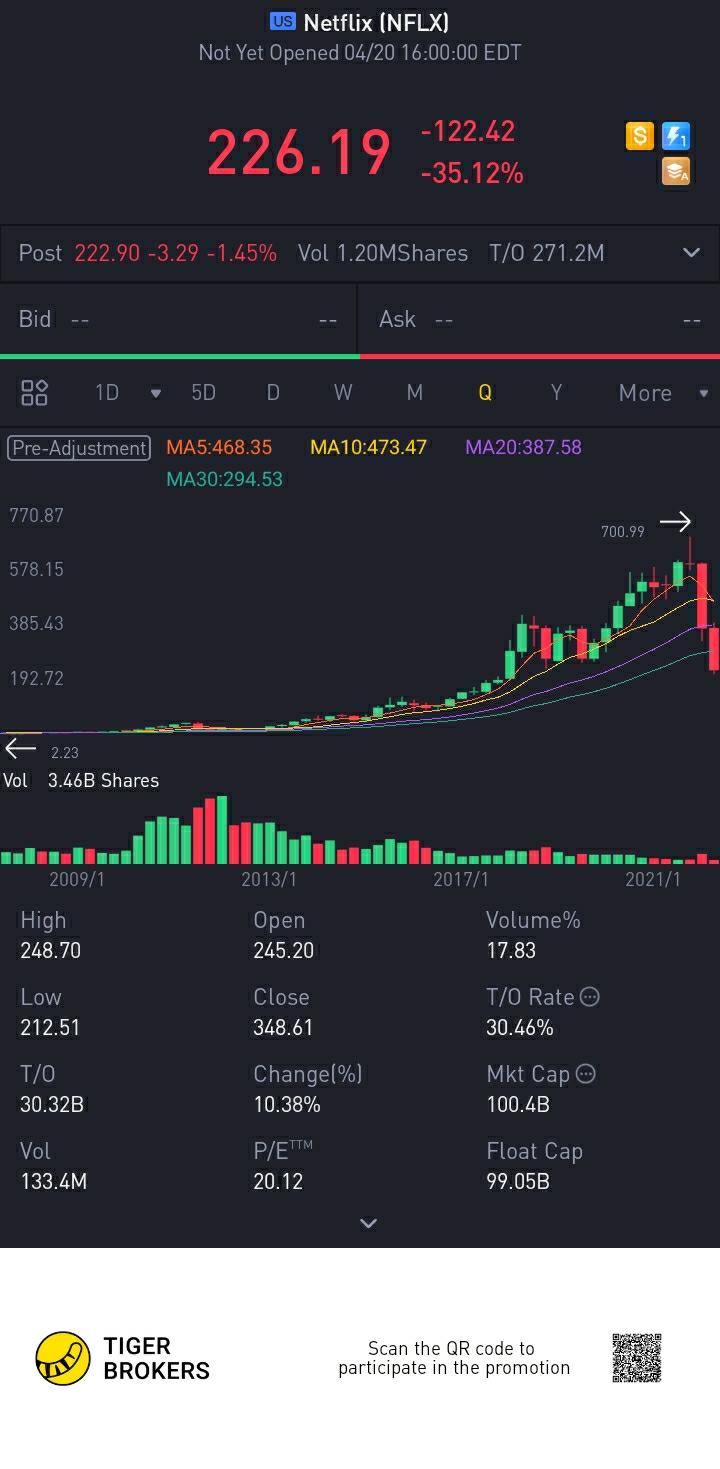The image size is (720, 1469).
Task: Switch to the daily D chart
Action: (x=273, y=393)
